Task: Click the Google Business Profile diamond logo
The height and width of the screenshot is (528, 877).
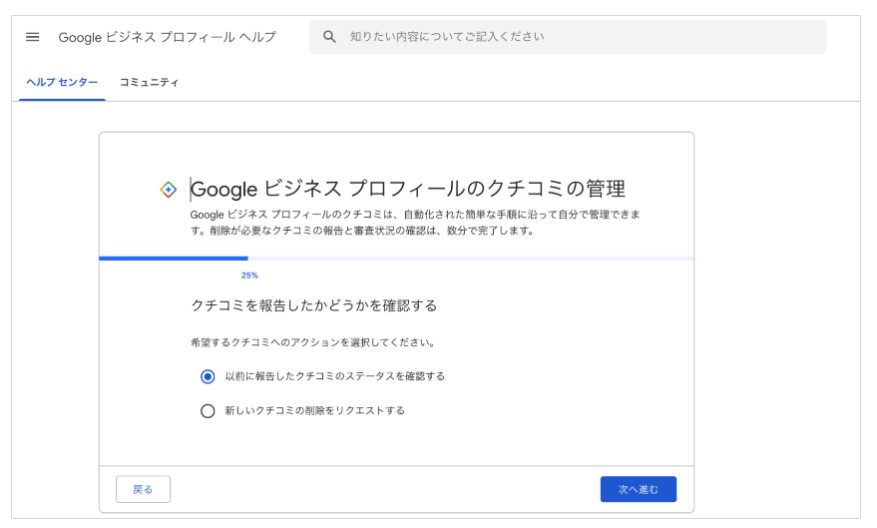Action: click(x=168, y=190)
